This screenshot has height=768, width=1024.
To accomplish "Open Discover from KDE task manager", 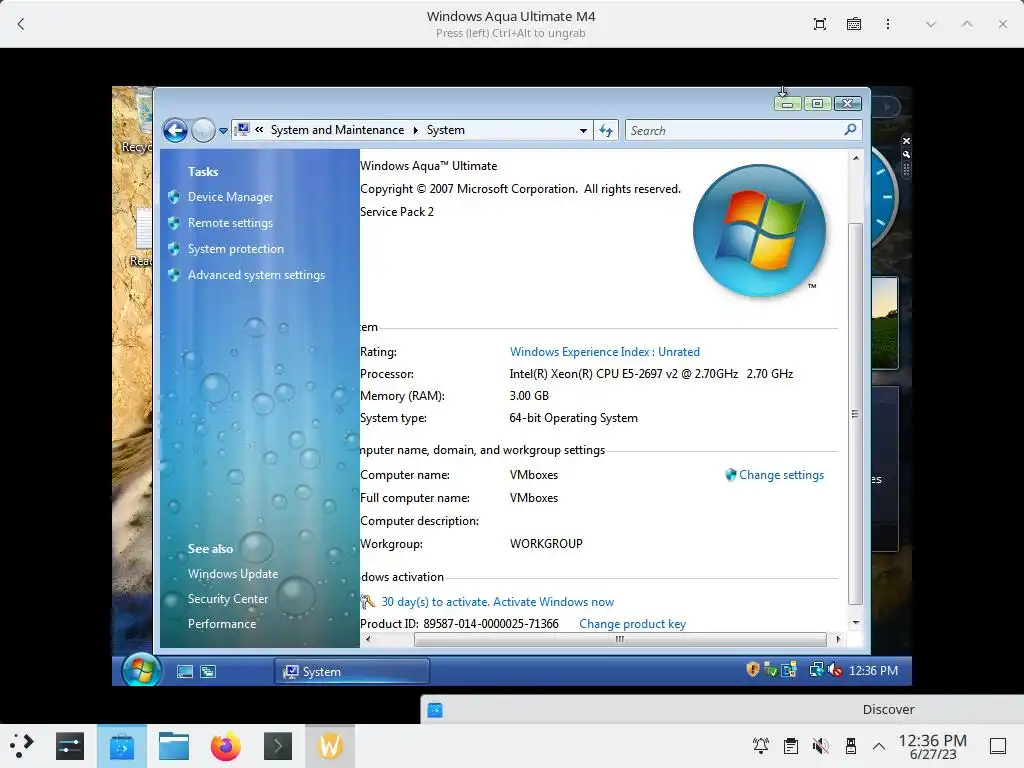I will point(122,746).
